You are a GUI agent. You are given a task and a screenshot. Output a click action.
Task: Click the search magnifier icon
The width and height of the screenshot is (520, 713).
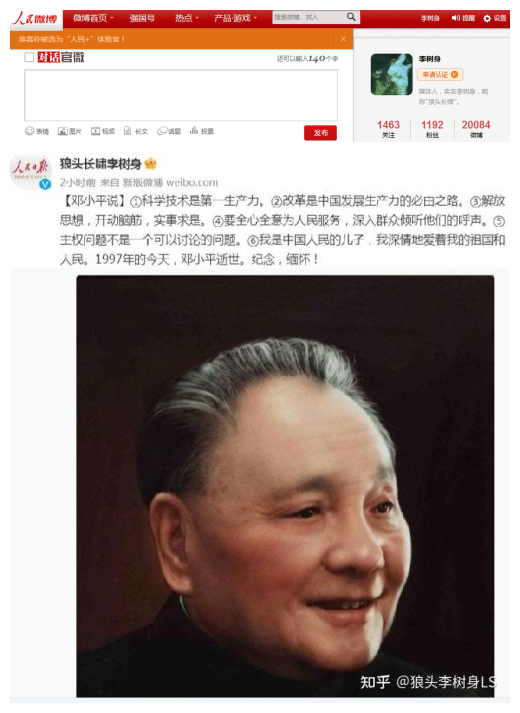click(x=351, y=17)
